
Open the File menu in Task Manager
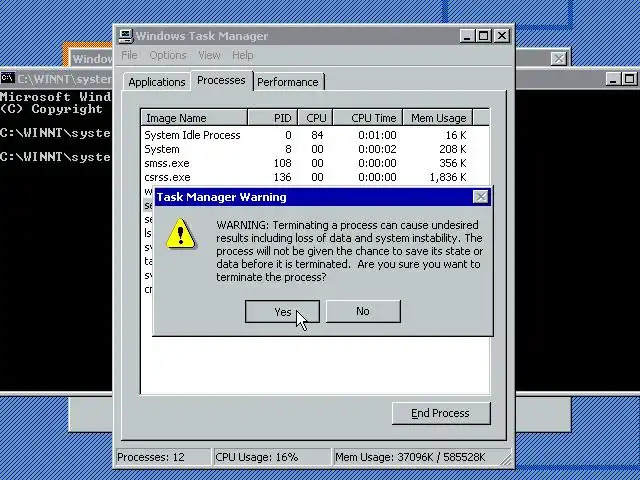[x=129, y=55]
